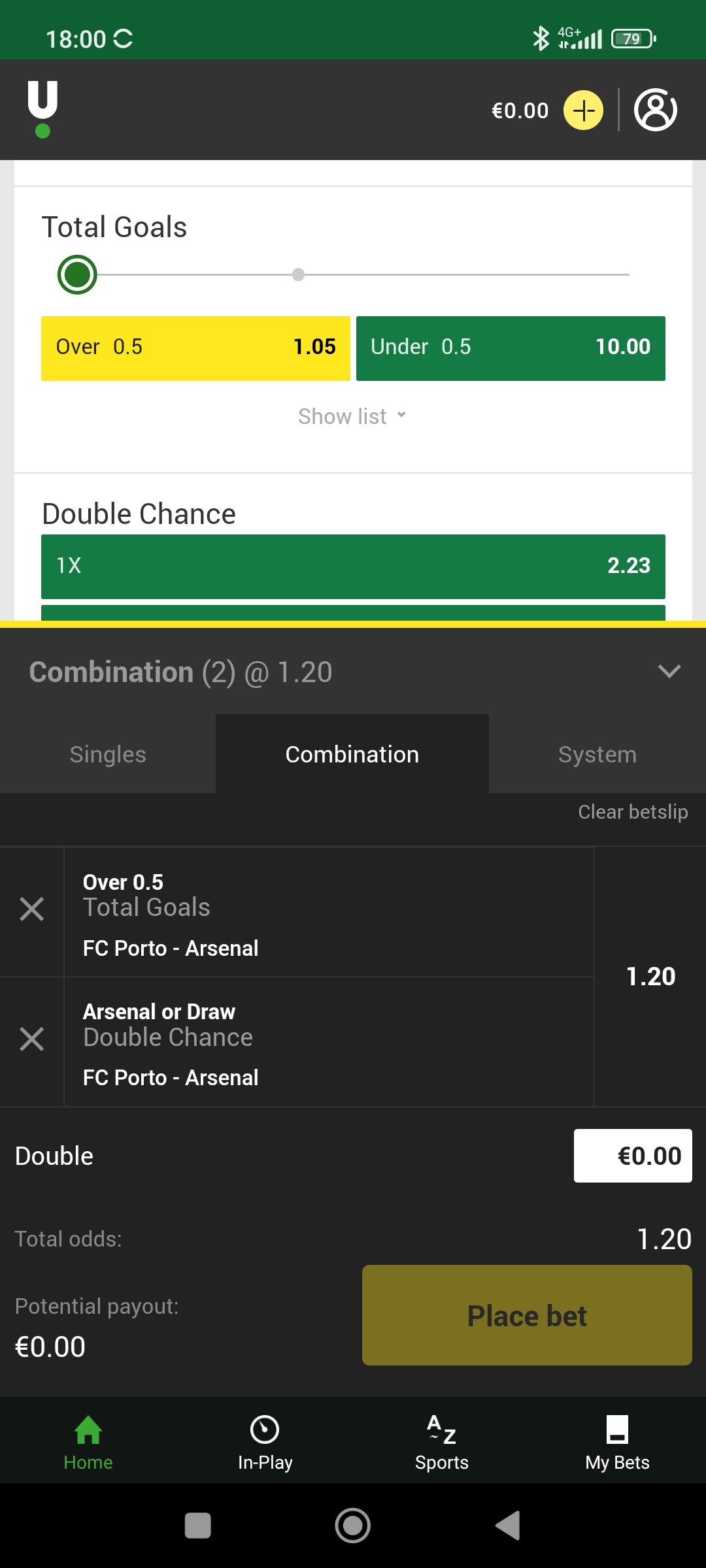Expand the Show list dropdown
This screenshot has width=706, height=1568.
coord(352,416)
